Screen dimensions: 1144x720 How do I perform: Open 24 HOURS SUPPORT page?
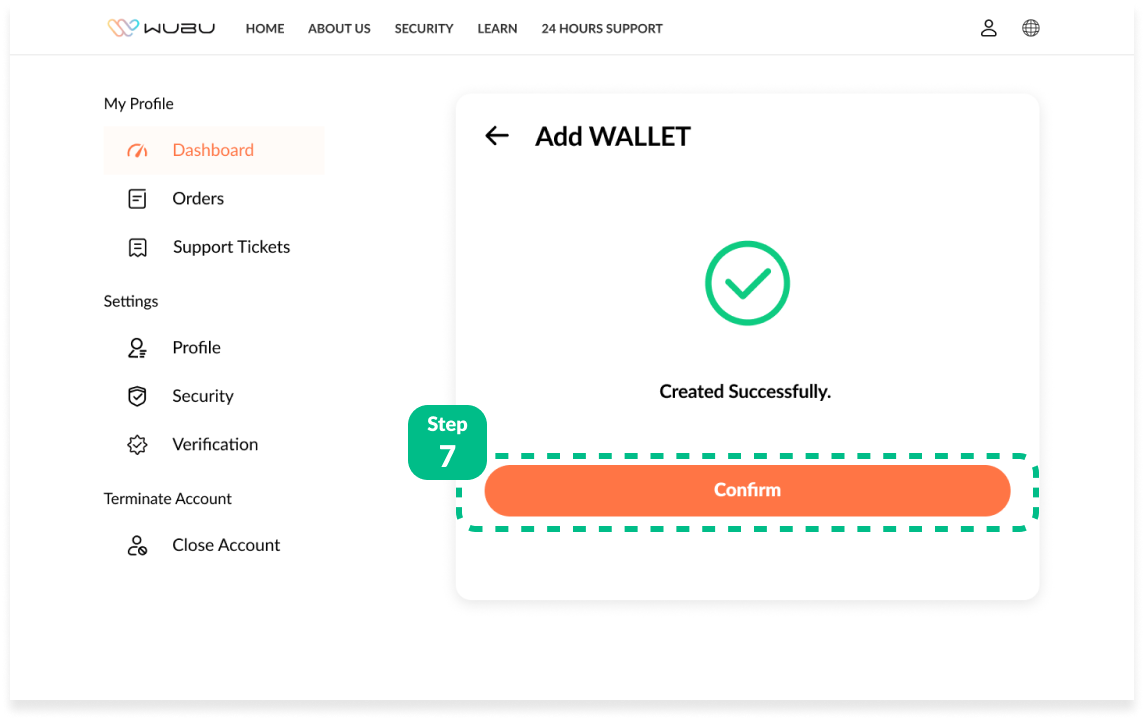(602, 29)
